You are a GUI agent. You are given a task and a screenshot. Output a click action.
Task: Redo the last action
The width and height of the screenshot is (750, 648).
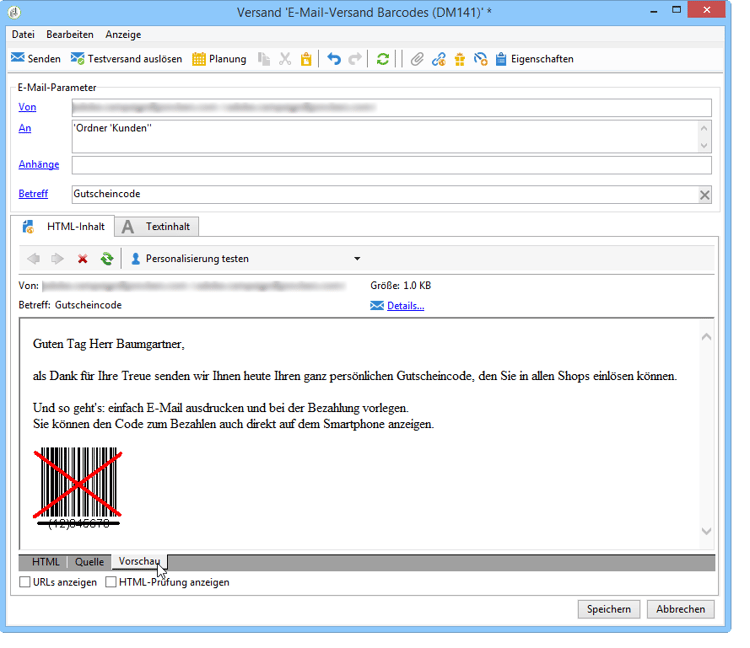point(355,59)
